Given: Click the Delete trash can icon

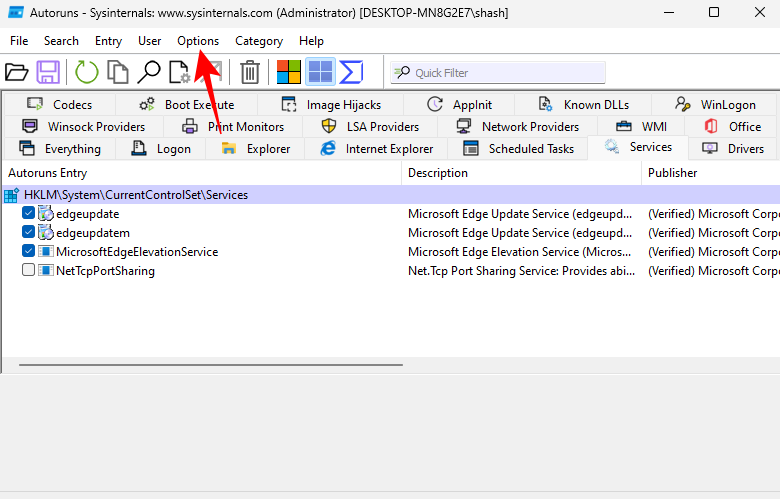Looking at the screenshot, I should [250, 72].
